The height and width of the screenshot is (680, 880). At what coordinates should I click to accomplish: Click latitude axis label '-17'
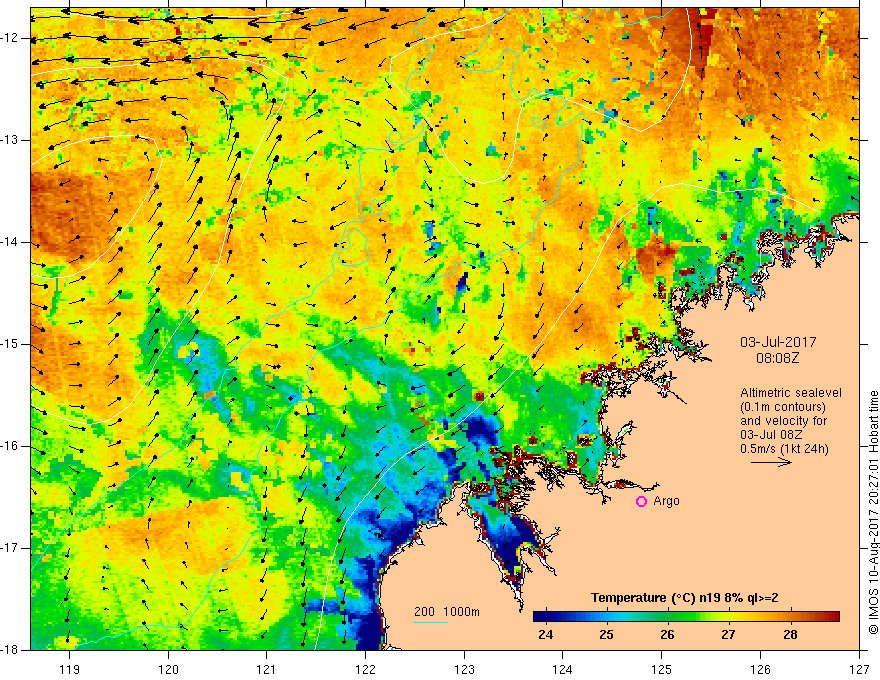10,548
